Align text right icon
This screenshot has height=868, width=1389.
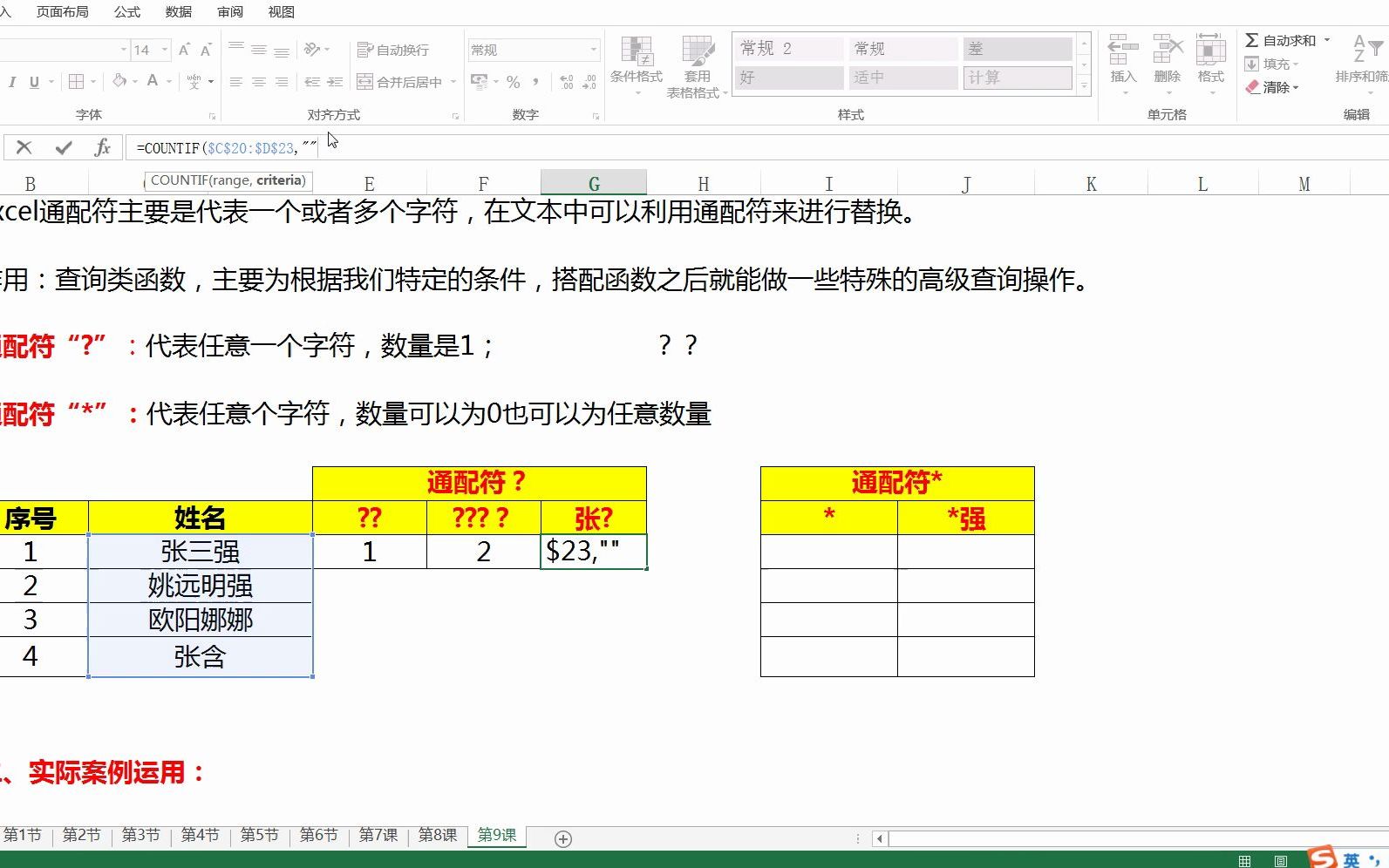point(281,82)
